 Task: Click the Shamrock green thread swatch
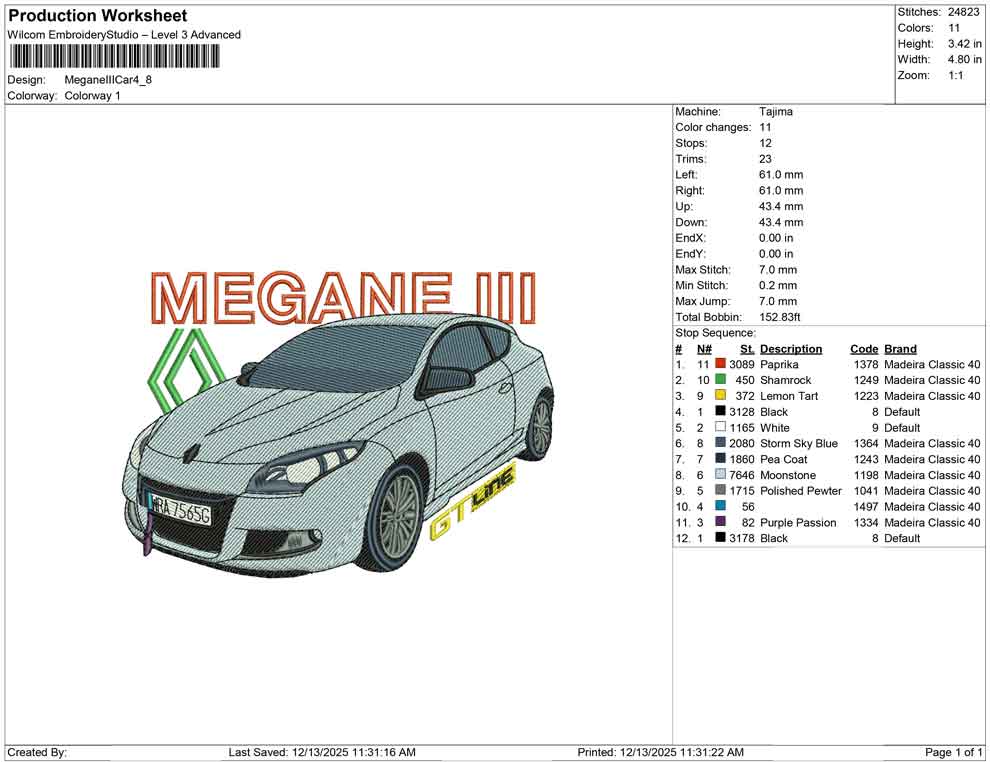tap(719, 380)
